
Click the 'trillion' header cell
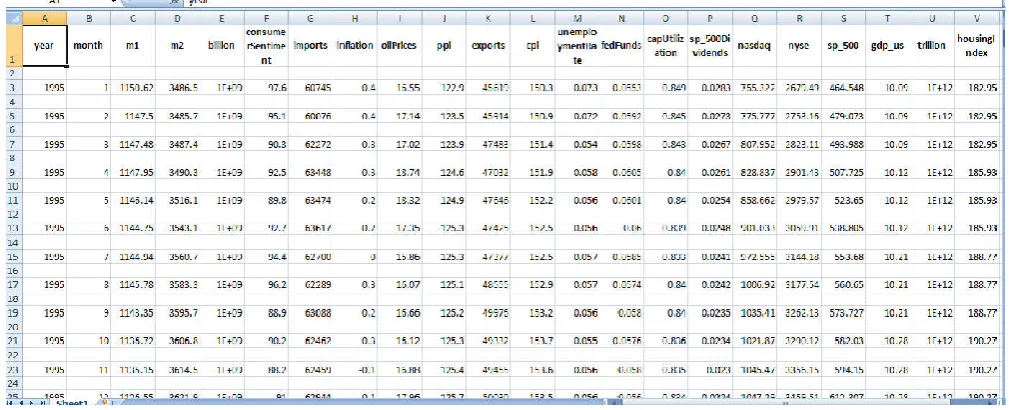click(x=932, y=46)
